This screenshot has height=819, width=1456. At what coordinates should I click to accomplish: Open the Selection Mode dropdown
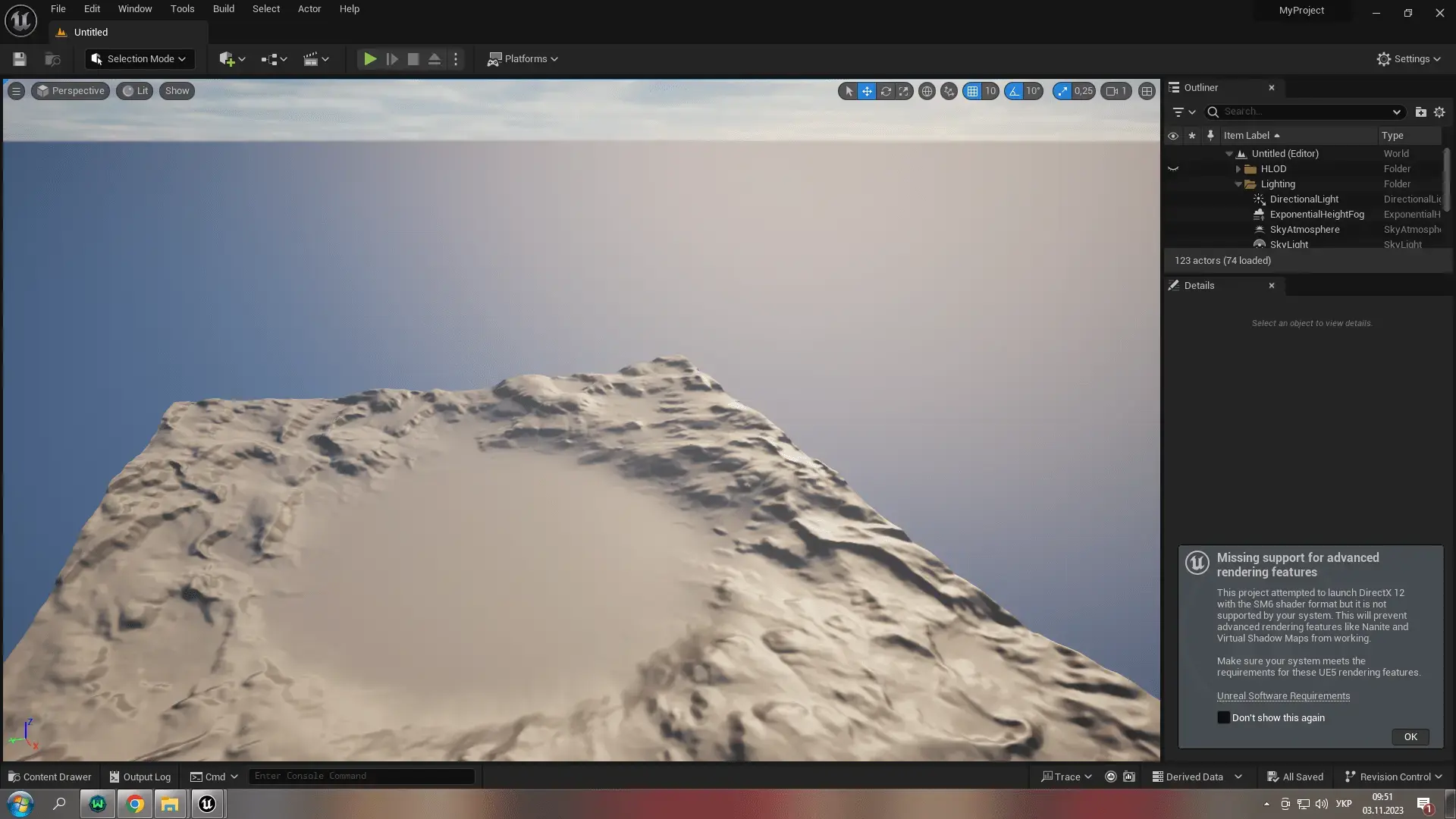[140, 59]
